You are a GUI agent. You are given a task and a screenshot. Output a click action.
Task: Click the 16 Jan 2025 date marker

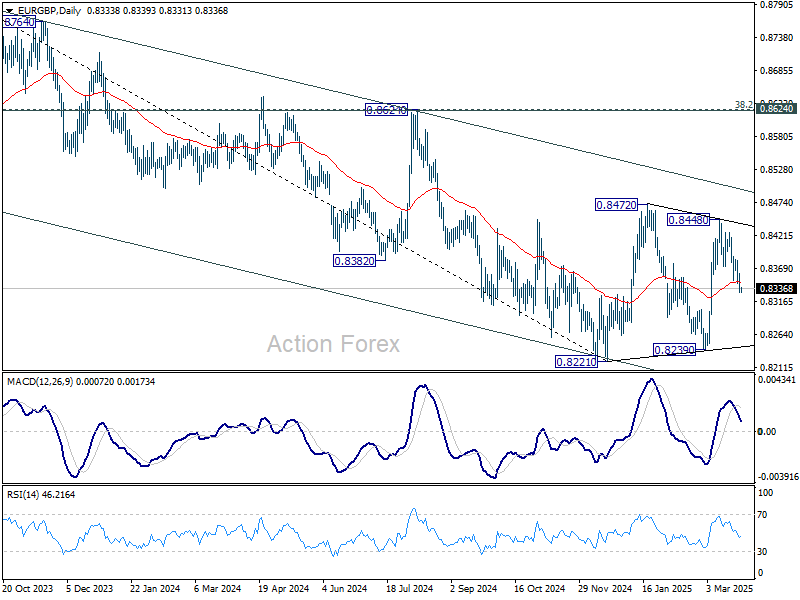(666, 588)
